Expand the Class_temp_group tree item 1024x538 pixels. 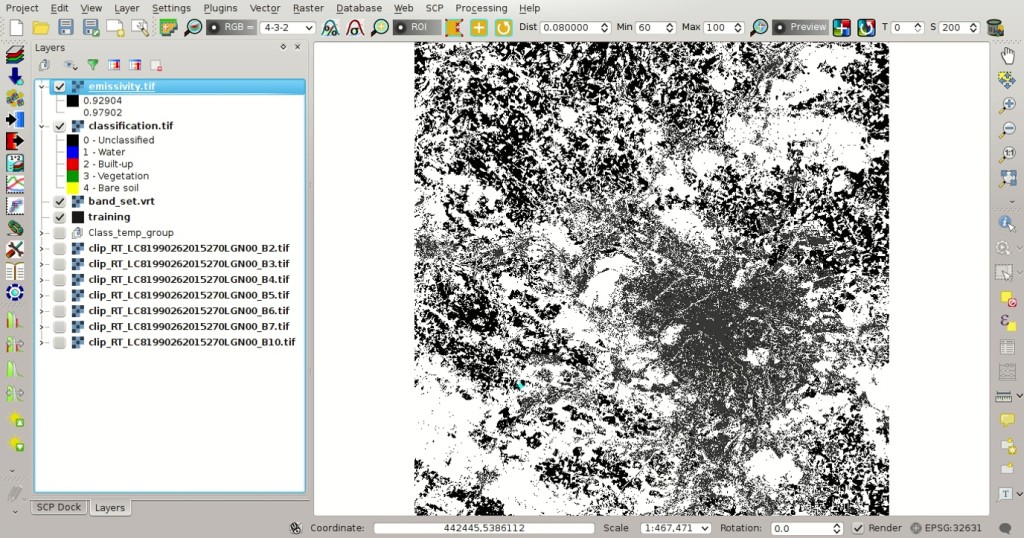(41, 232)
